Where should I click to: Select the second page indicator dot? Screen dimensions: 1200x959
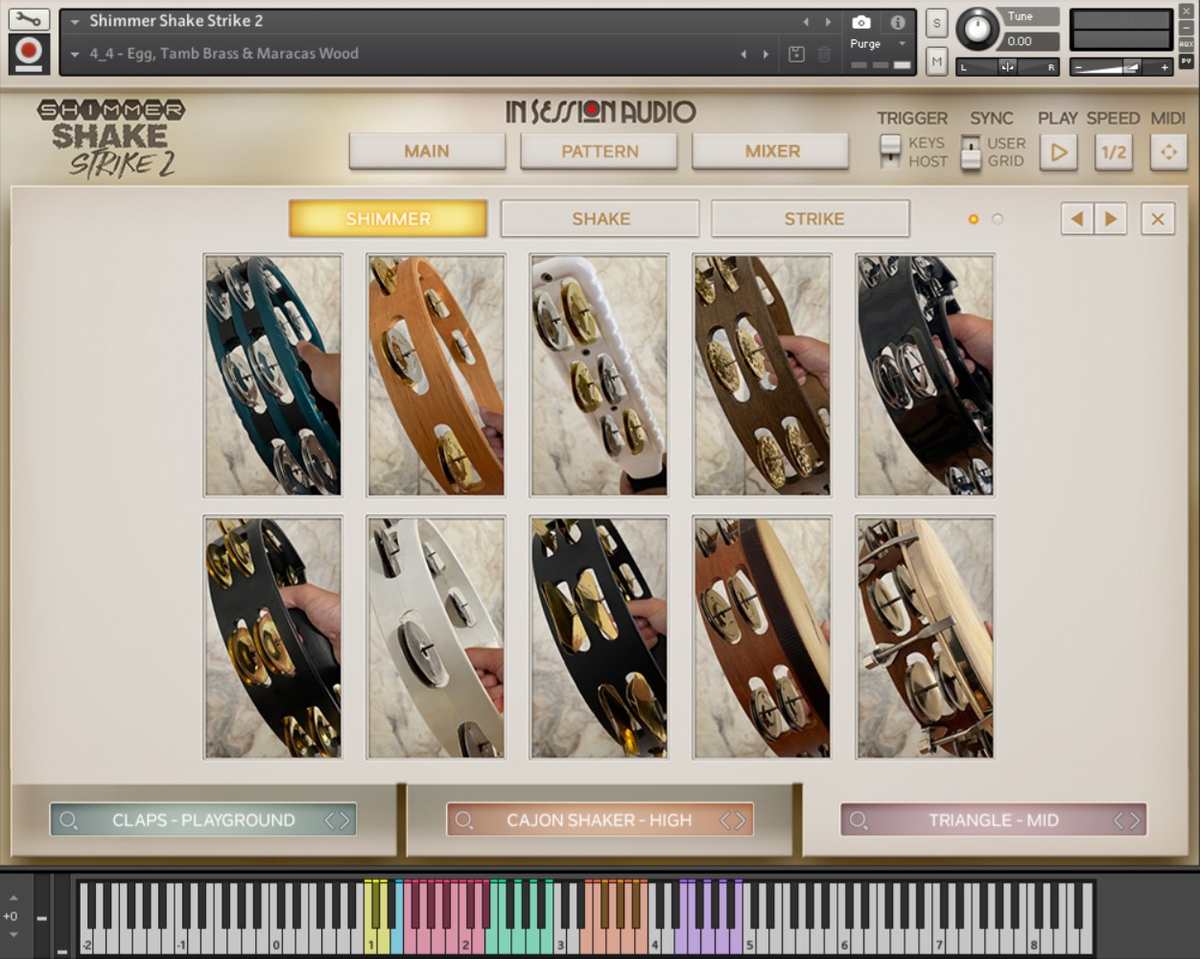997,219
